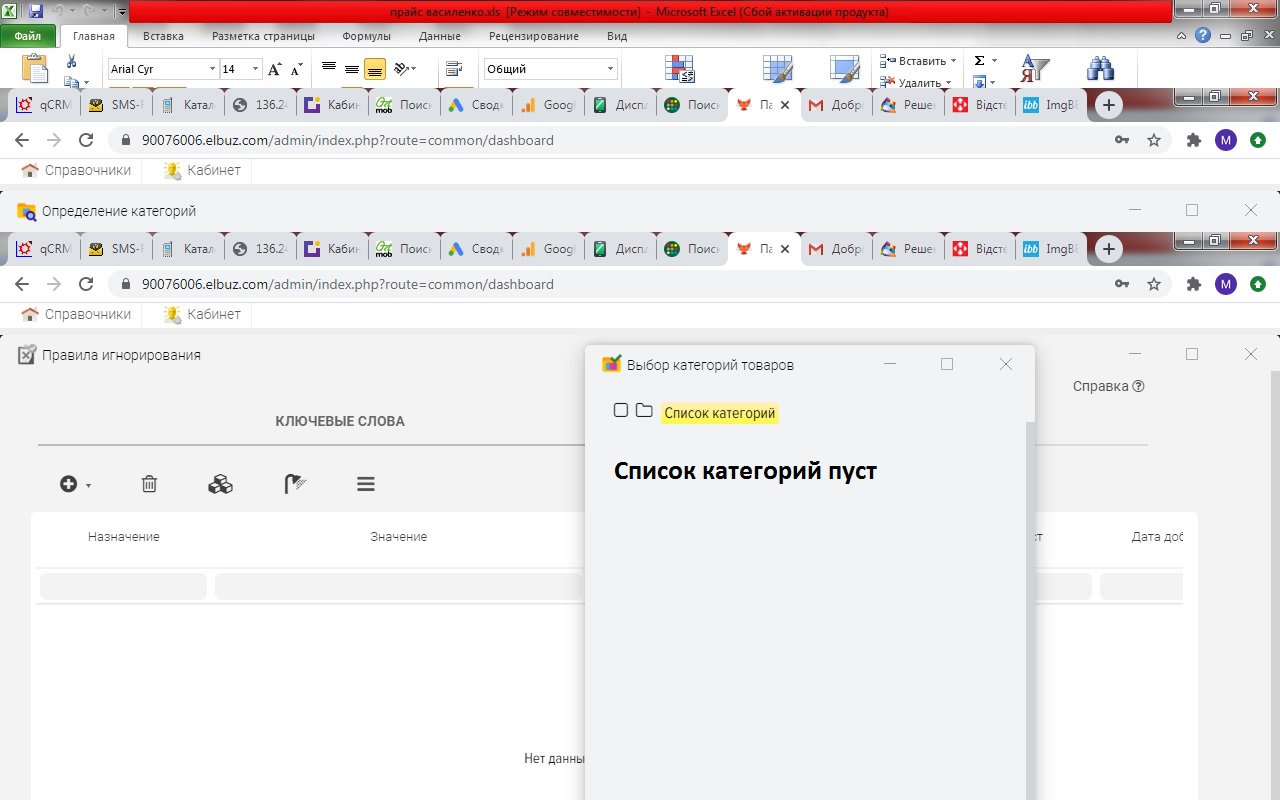The height and width of the screenshot is (800, 1280).
Task: Click the Save icon in Excel's quick access toolbar
Action: tap(36, 12)
